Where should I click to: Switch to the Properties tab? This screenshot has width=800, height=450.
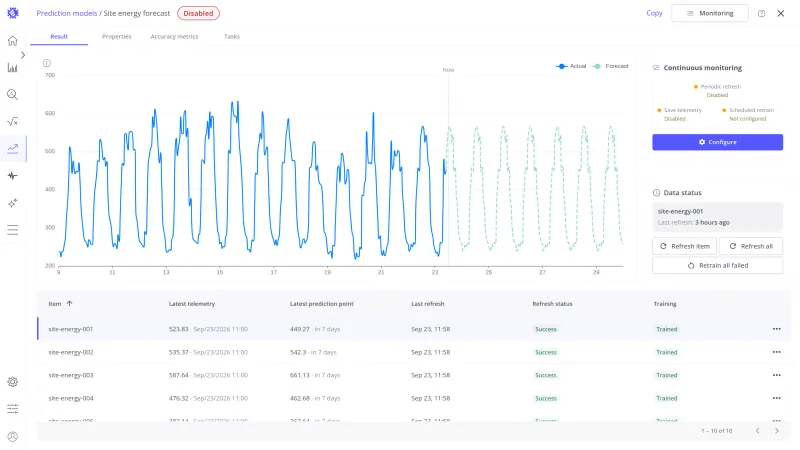click(x=116, y=36)
